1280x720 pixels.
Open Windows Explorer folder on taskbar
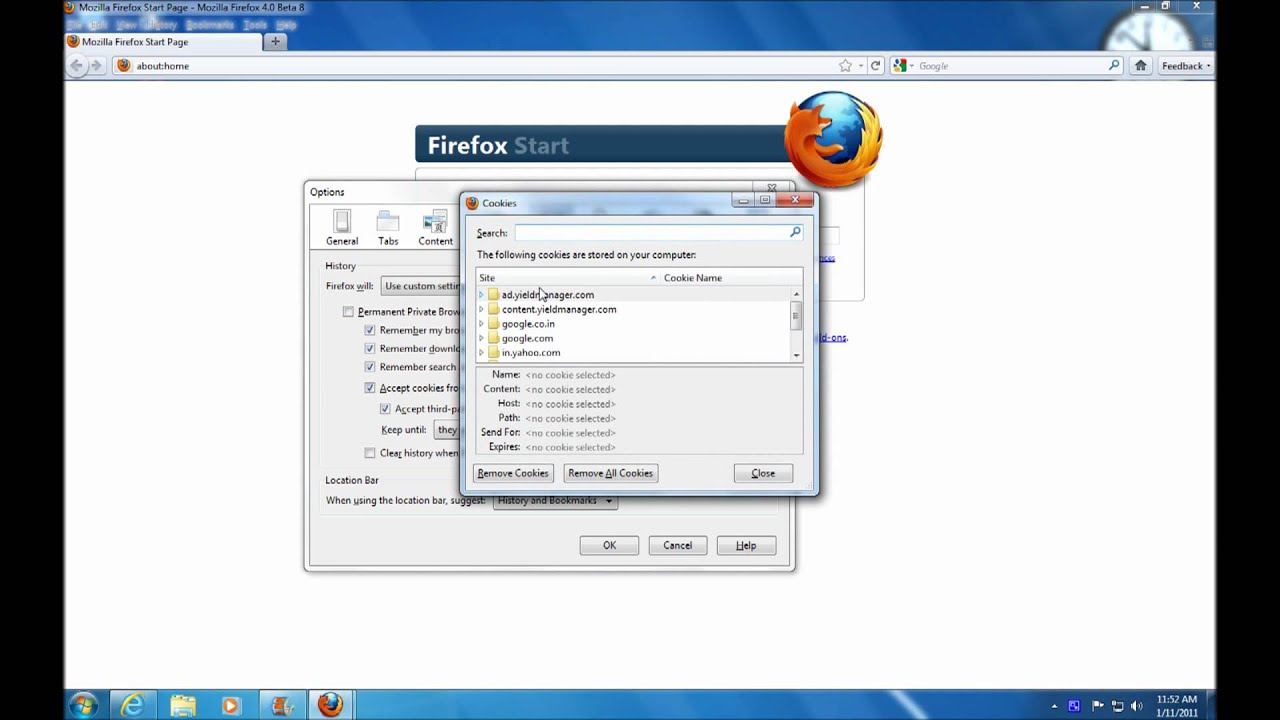point(182,705)
